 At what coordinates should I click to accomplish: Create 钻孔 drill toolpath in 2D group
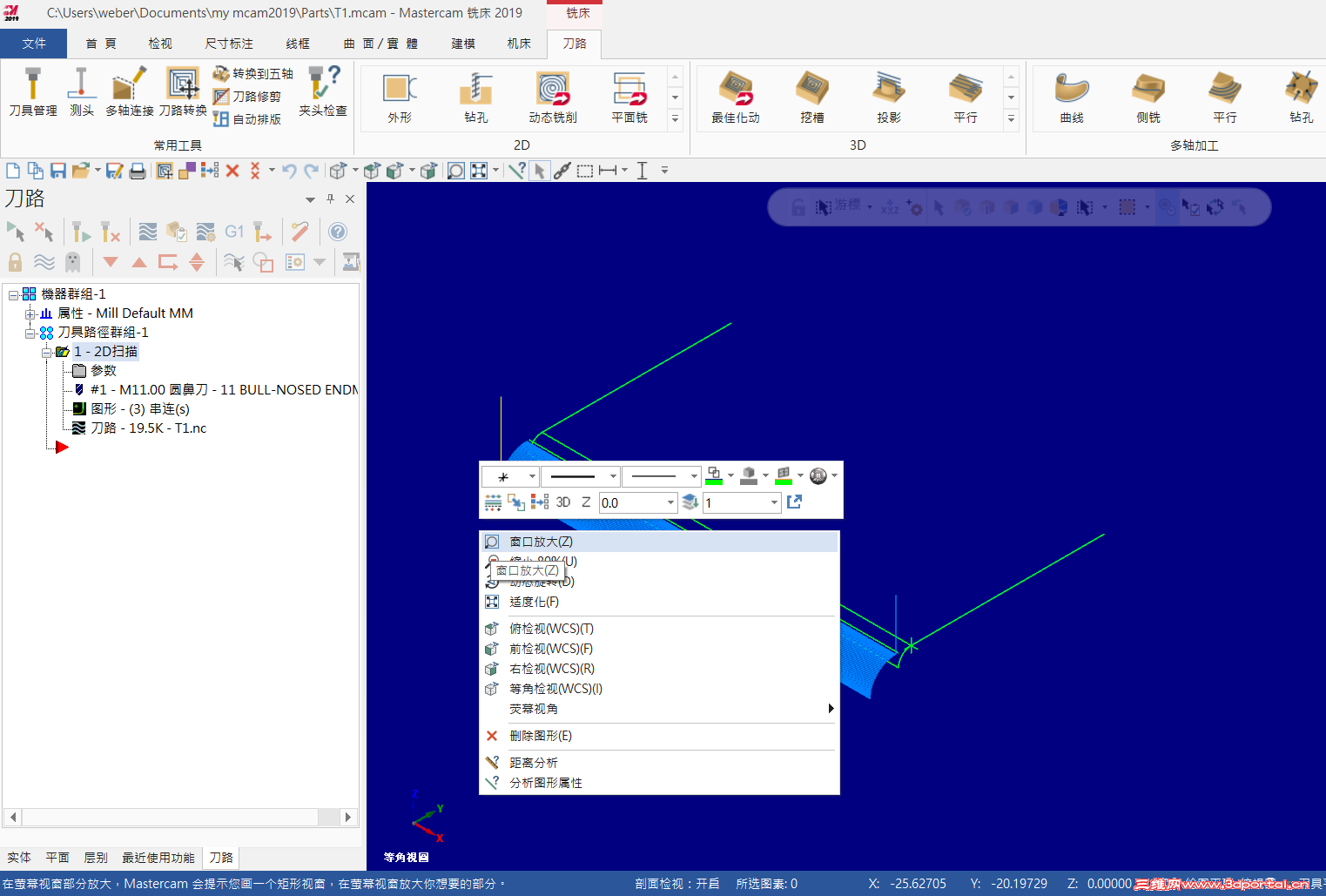pyautogui.click(x=476, y=98)
